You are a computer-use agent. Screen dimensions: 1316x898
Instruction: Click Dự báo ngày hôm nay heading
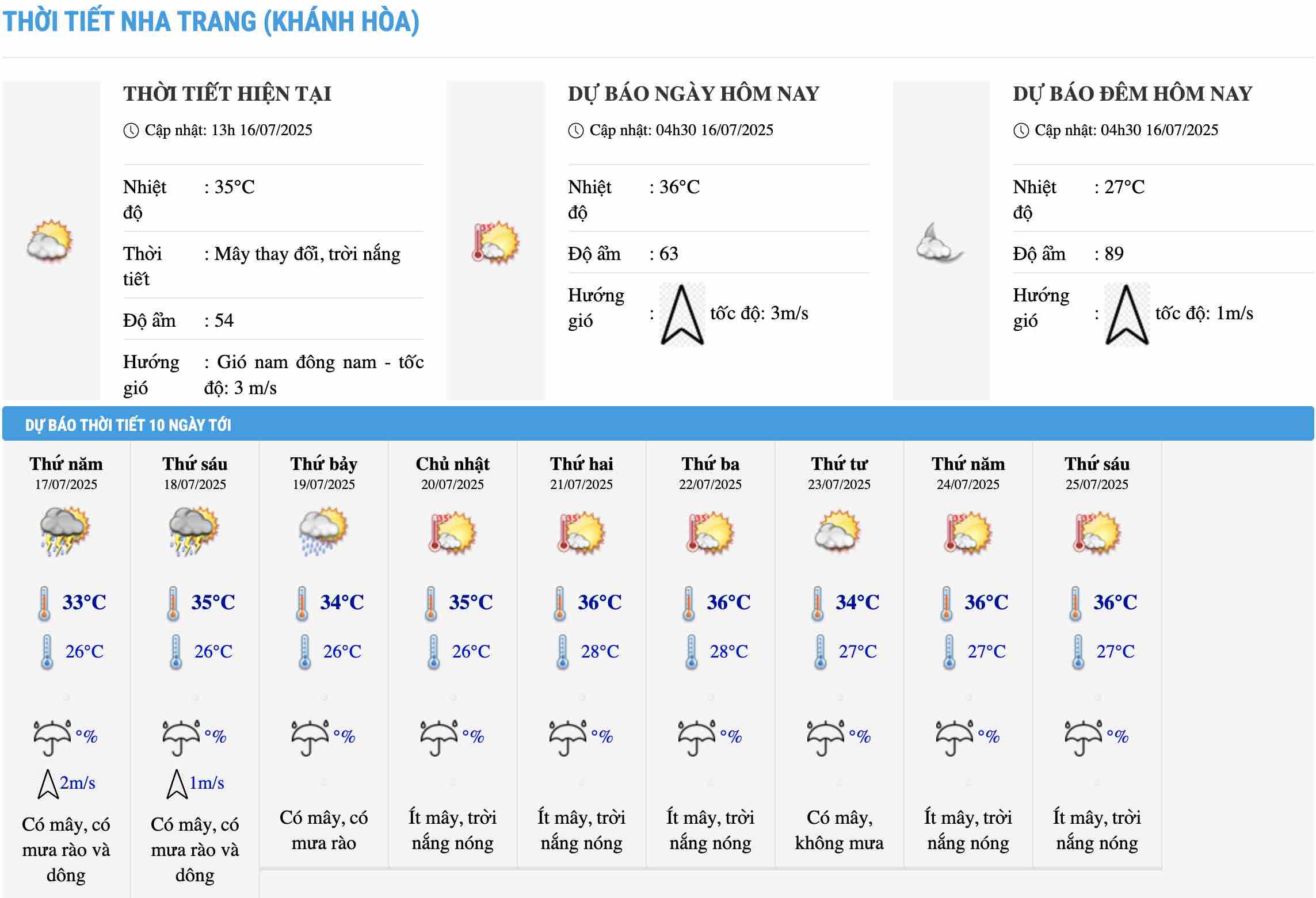click(x=693, y=94)
